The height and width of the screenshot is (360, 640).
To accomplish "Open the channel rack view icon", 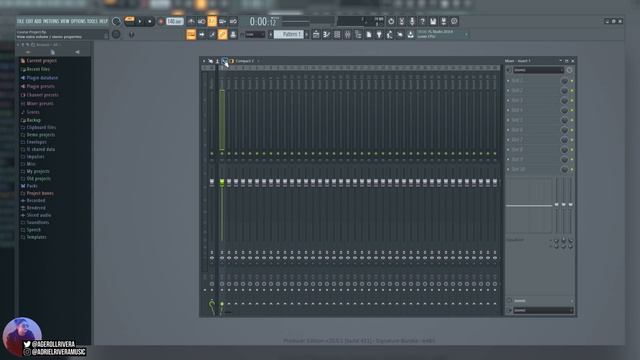I will point(337,35).
